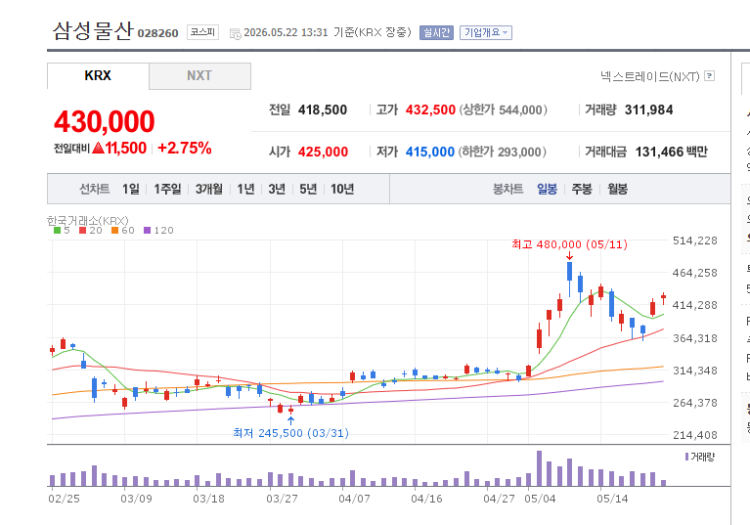Image resolution: width=750 pixels, height=525 pixels.
Task: Select the 3년 line chart period
Action: click(277, 189)
